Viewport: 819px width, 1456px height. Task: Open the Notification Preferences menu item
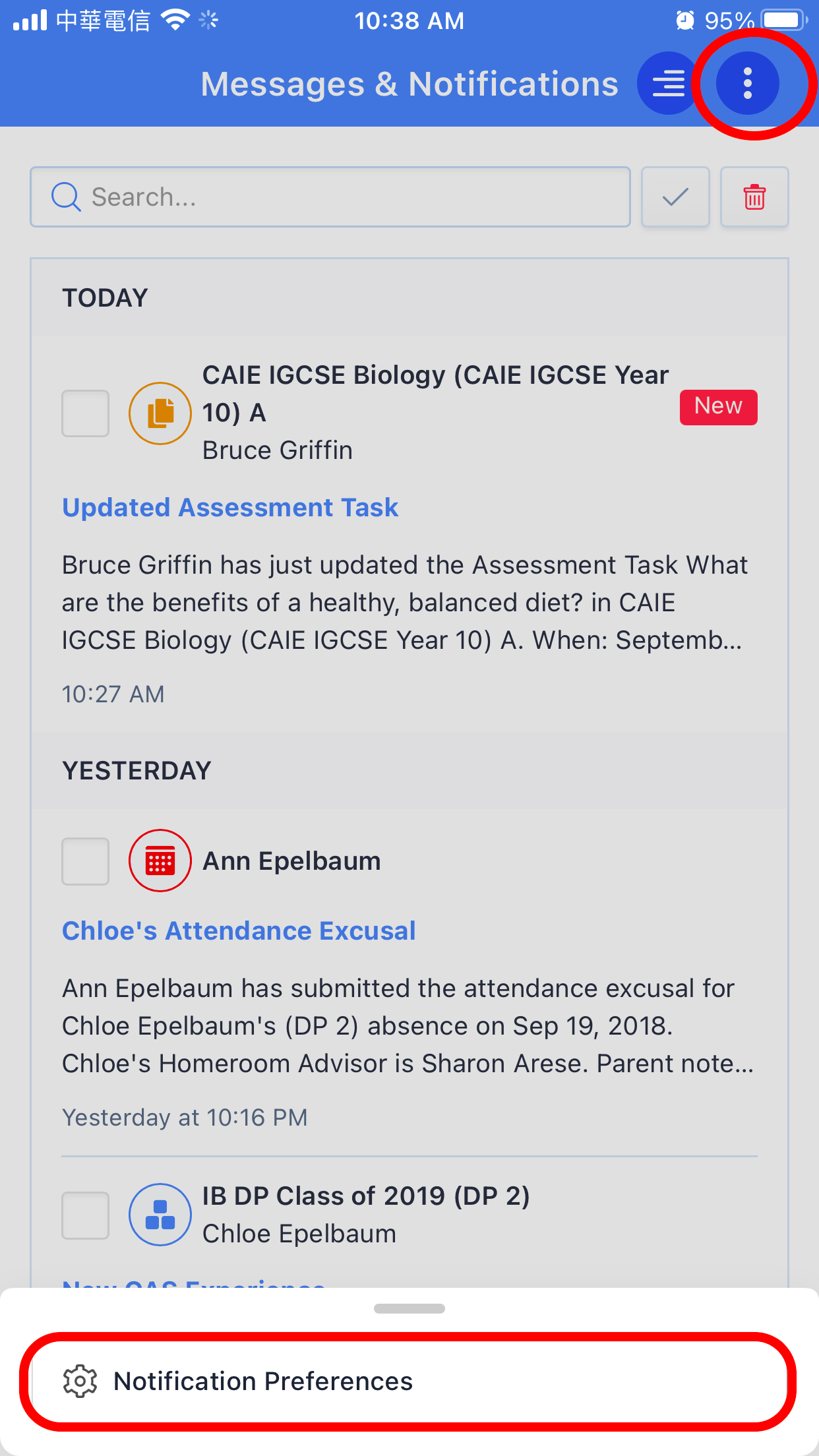tap(409, 1381)
